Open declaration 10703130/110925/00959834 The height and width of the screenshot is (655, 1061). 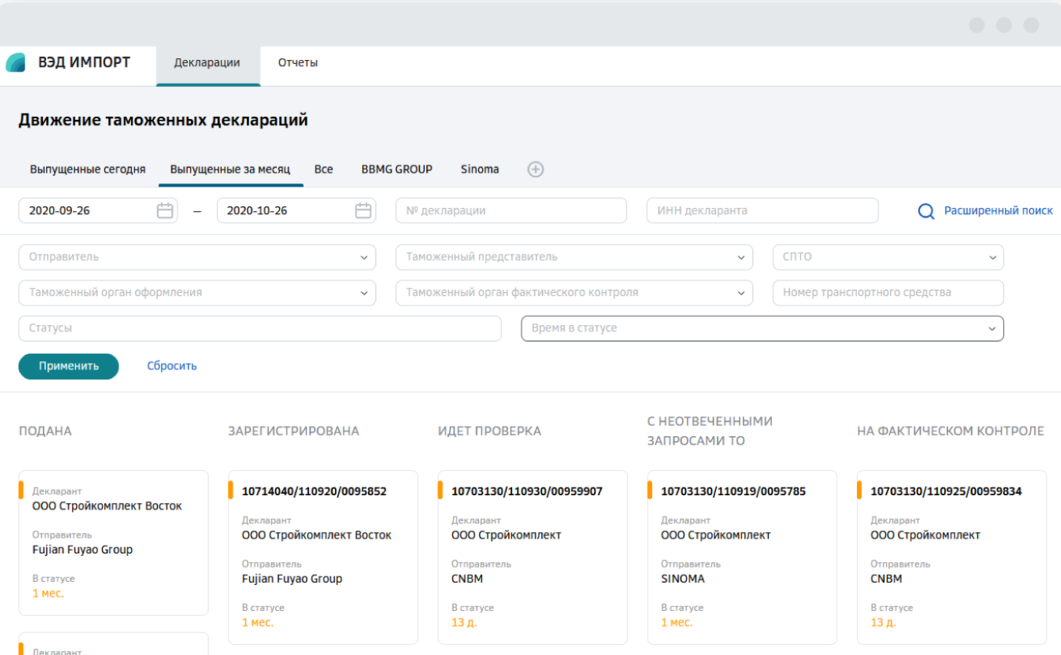(945, 491)
